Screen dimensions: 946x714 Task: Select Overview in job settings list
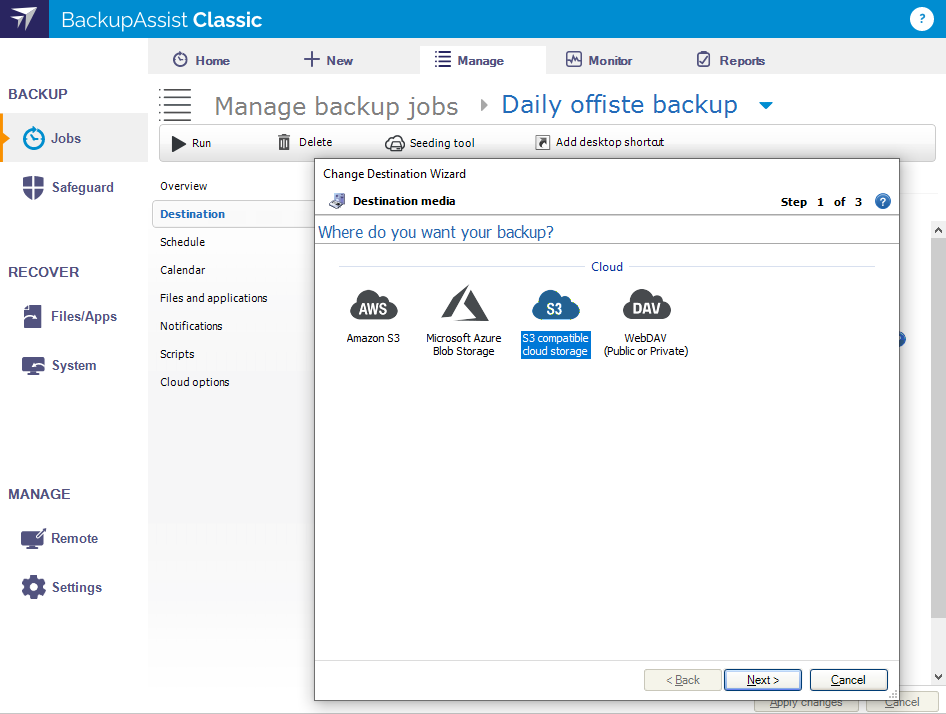click(183, 186)
